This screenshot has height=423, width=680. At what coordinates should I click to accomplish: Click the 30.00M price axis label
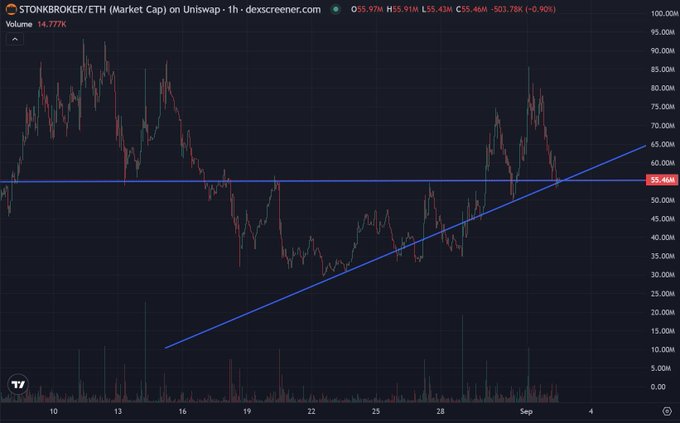tap(663, 275)
